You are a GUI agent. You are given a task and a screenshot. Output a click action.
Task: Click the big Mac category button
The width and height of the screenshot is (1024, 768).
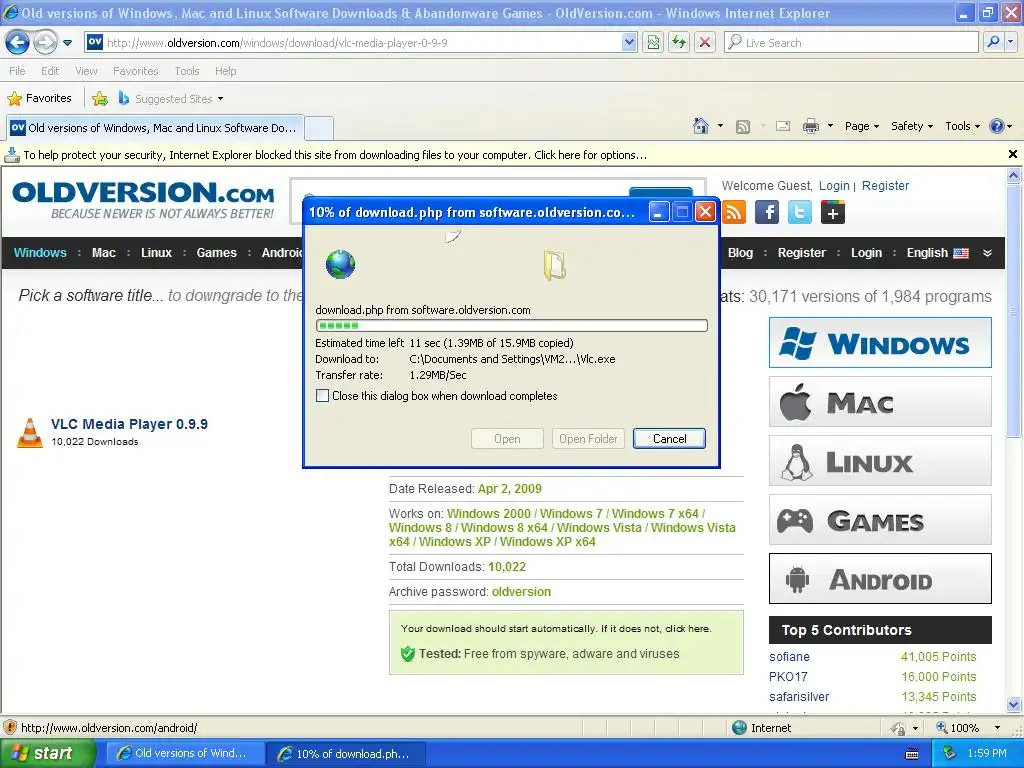(880, 402)
